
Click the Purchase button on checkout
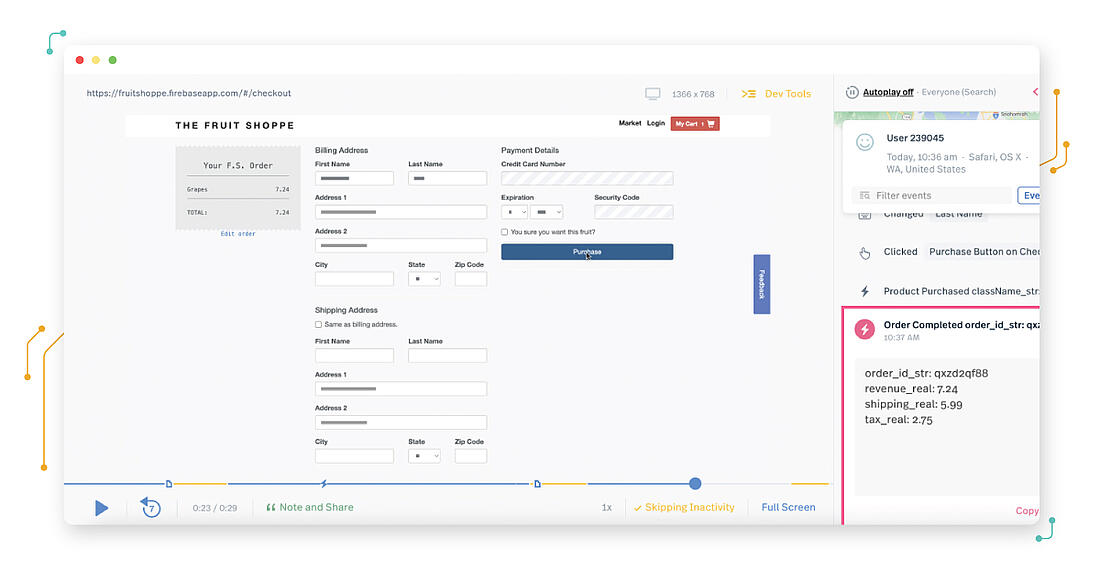click(587, 252)
